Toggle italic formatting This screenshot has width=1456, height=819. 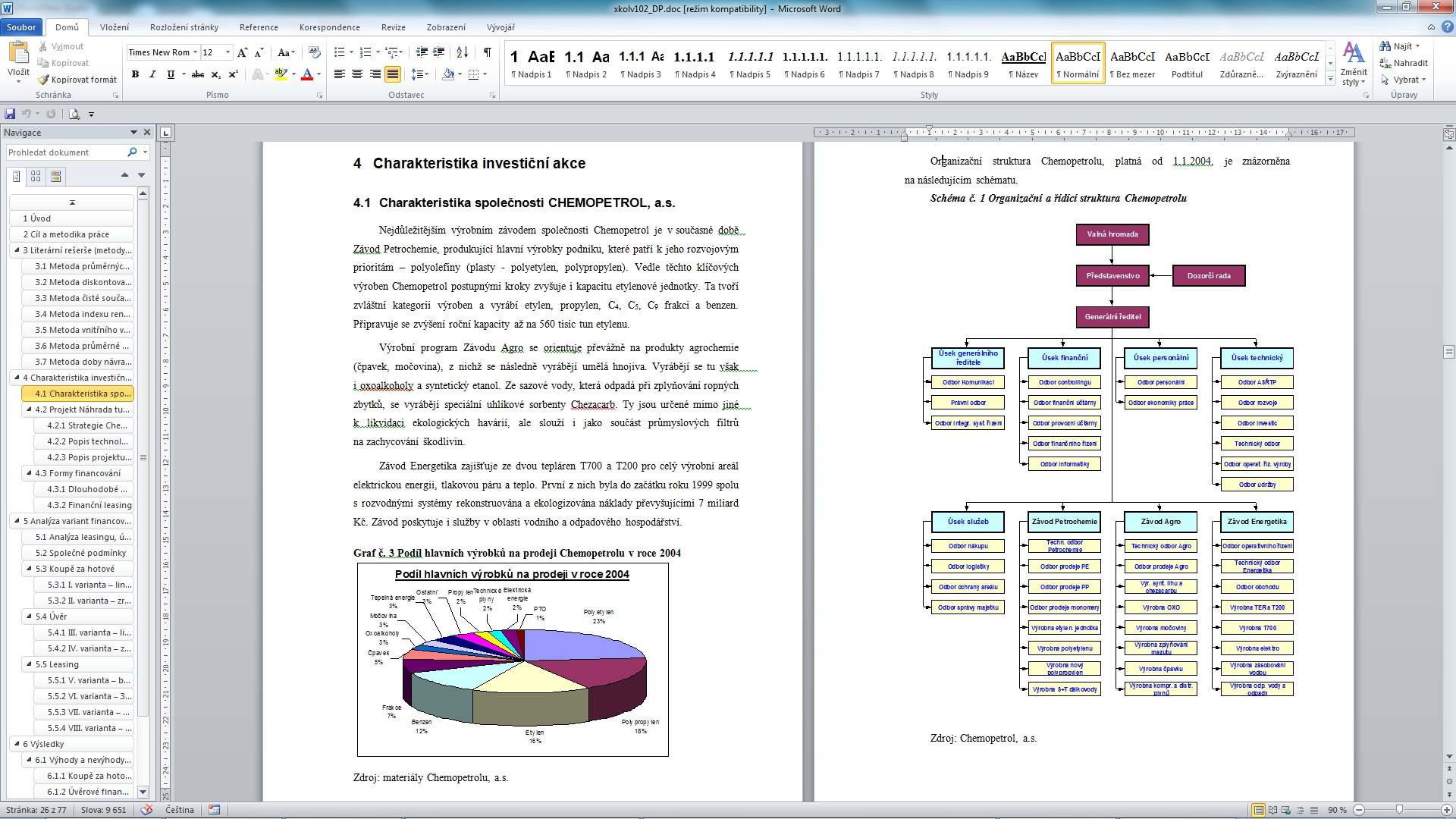[x=152, y=74]
